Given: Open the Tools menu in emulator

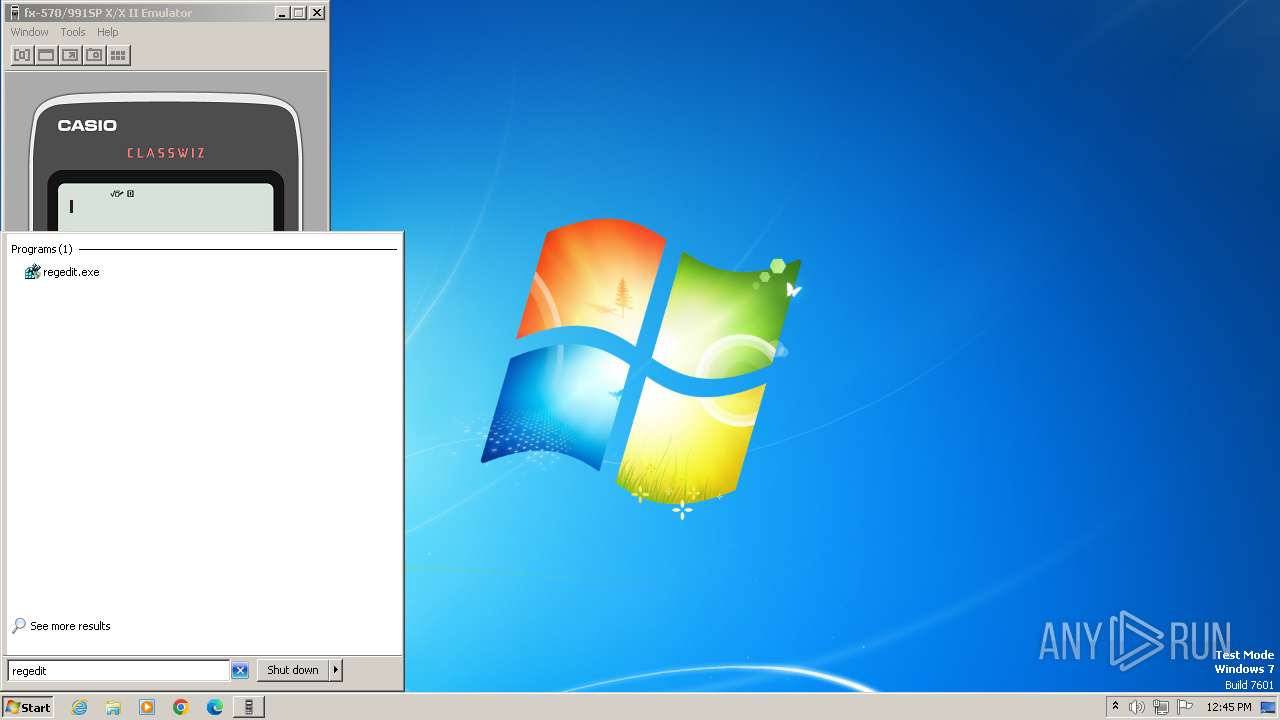Looking at the screenshot, I should coord(73,32).
